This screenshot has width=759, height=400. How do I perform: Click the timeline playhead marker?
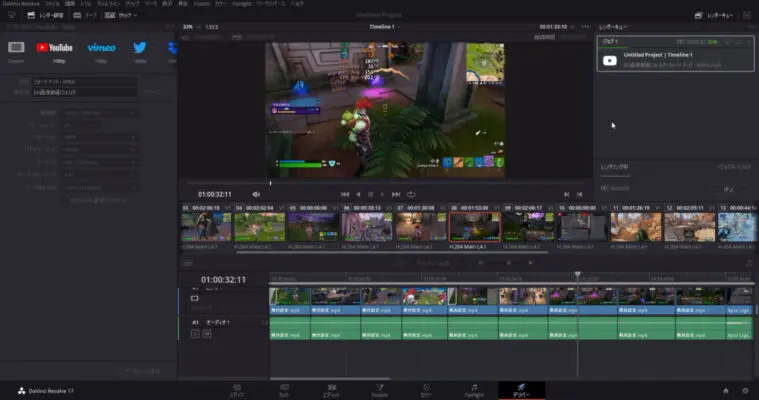point(577,275)
